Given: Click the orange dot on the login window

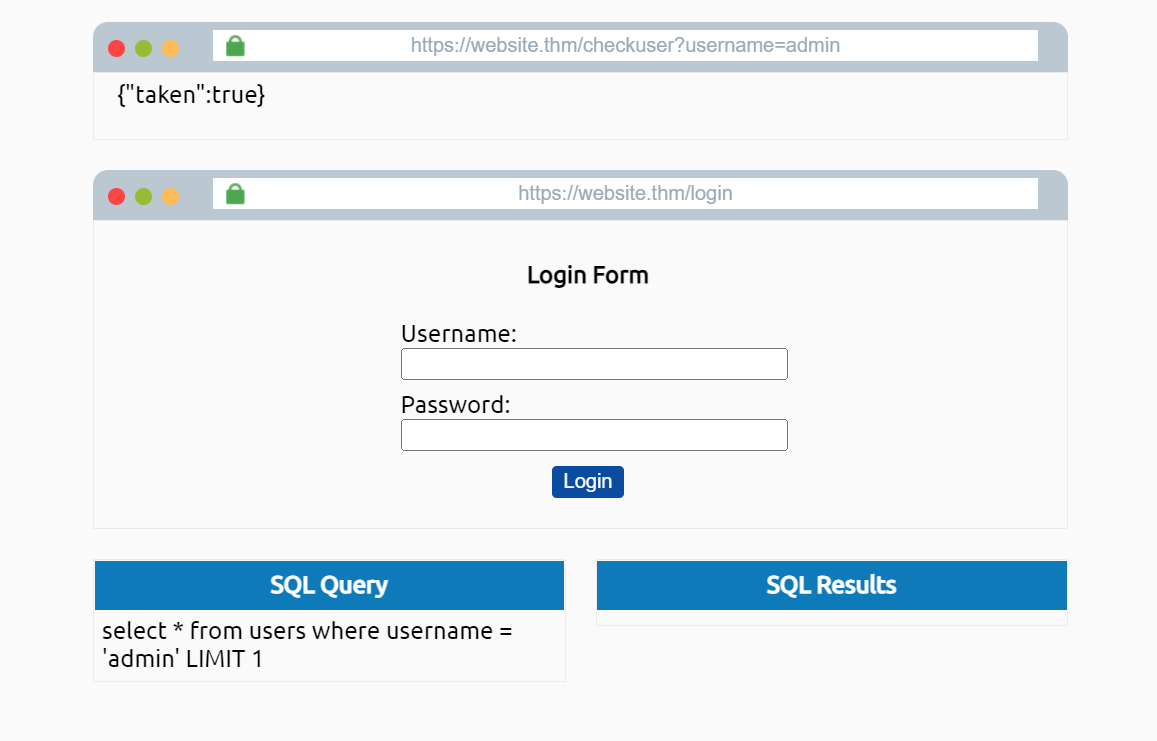Looking at the screenshot, I should click(x=170, y=196).
